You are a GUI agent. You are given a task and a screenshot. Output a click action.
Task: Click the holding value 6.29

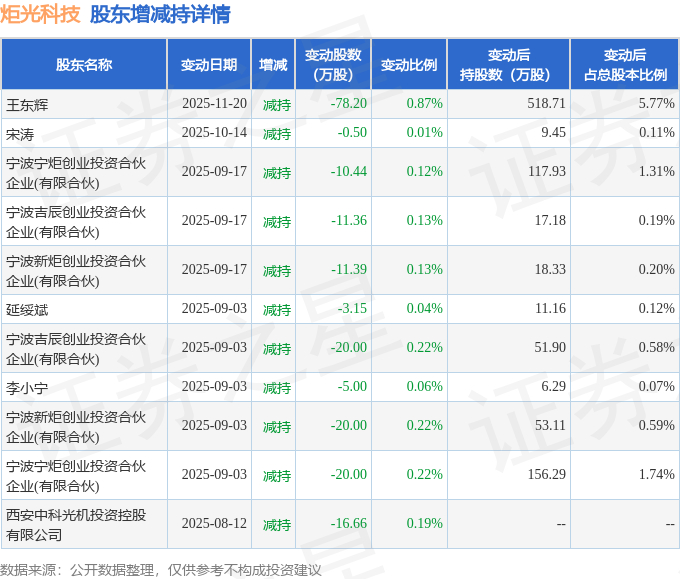(x=553, y=386)
